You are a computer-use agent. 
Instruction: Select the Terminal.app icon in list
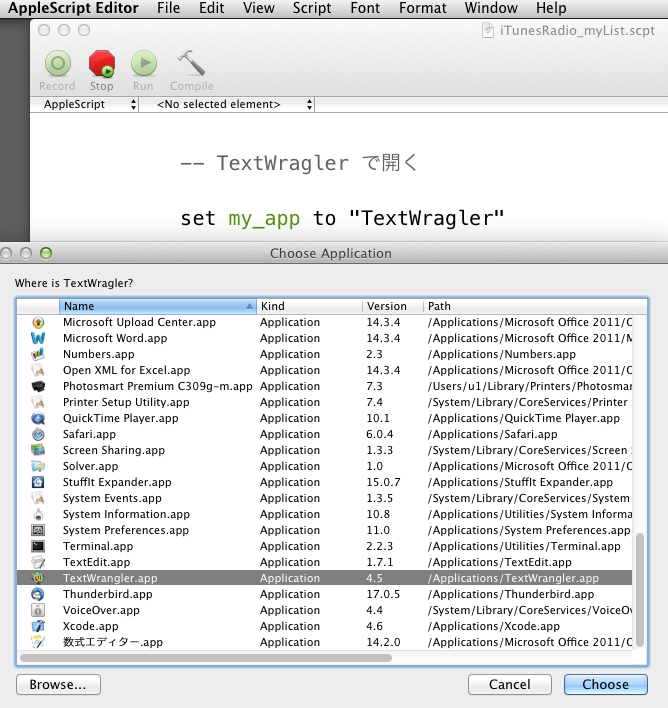point(38,546)
